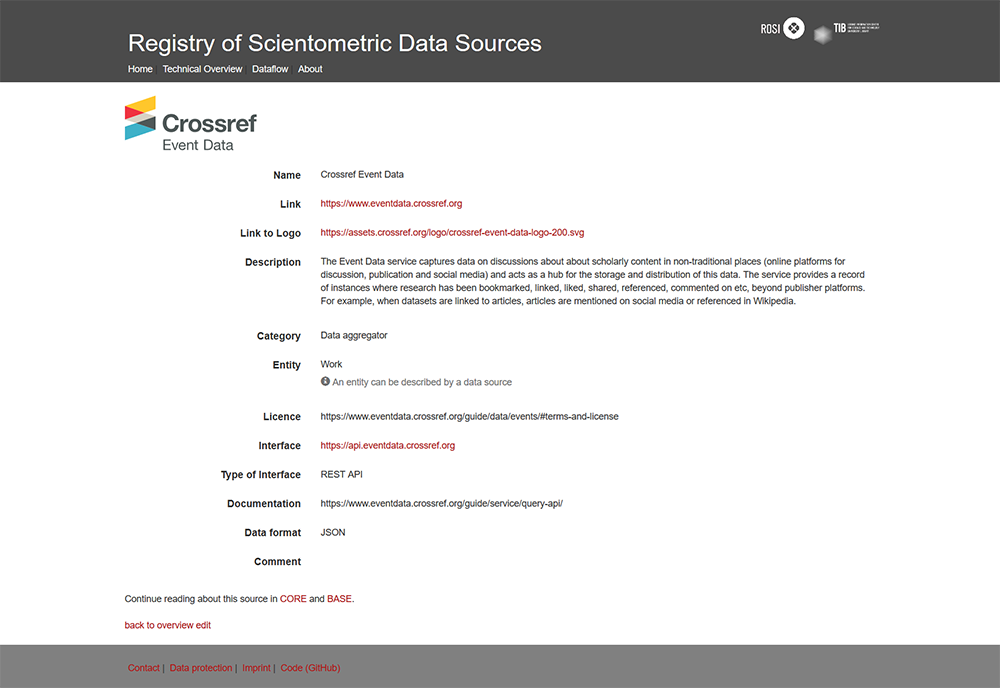
Task: Open the Imprint footer link
Action: (256, 668)
